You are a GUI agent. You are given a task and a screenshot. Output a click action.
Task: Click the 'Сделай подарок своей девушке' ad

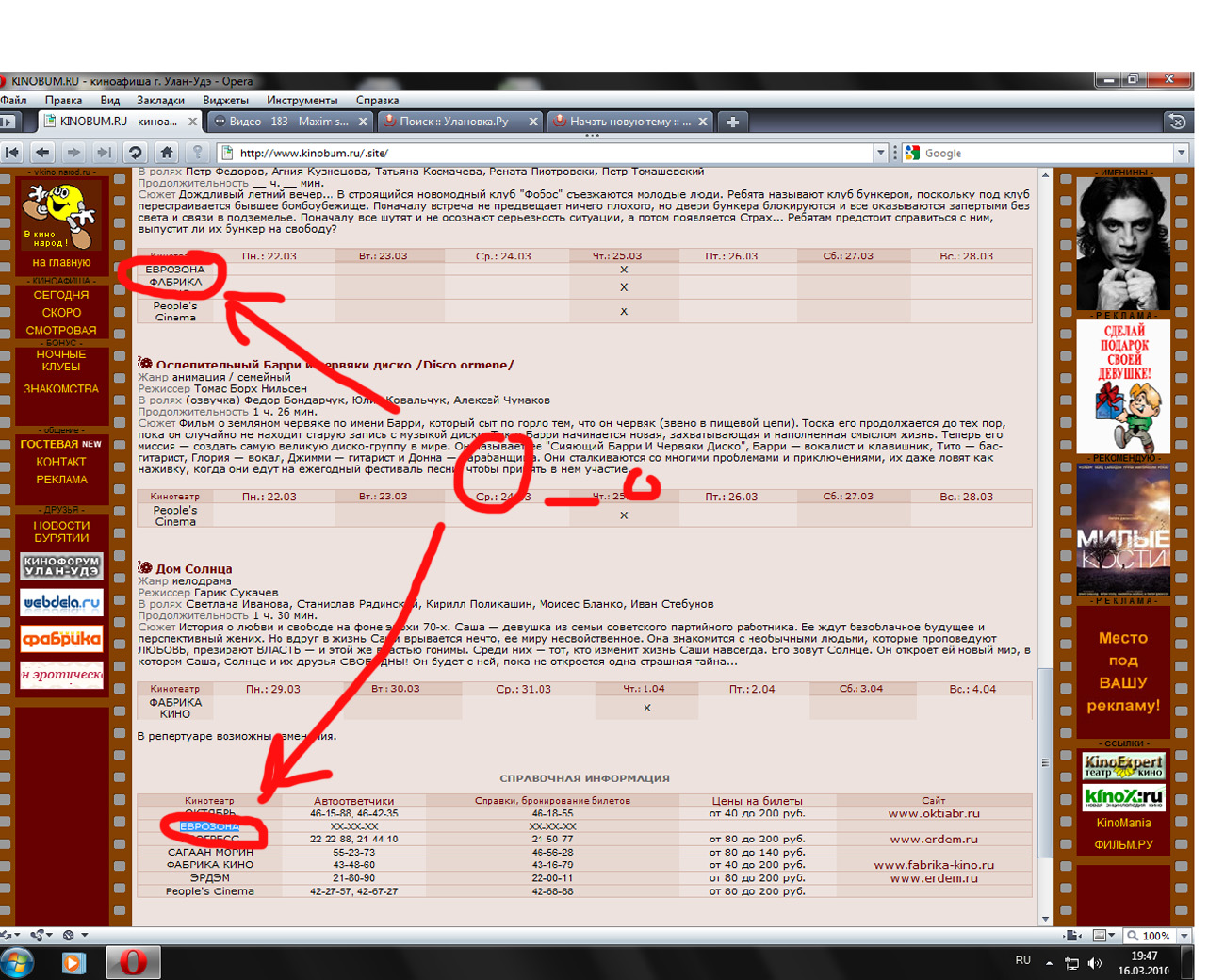click(x=1123, y=387)
